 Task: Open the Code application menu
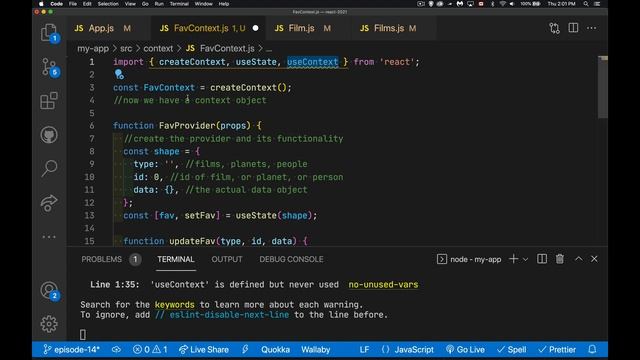coord(56,4)
